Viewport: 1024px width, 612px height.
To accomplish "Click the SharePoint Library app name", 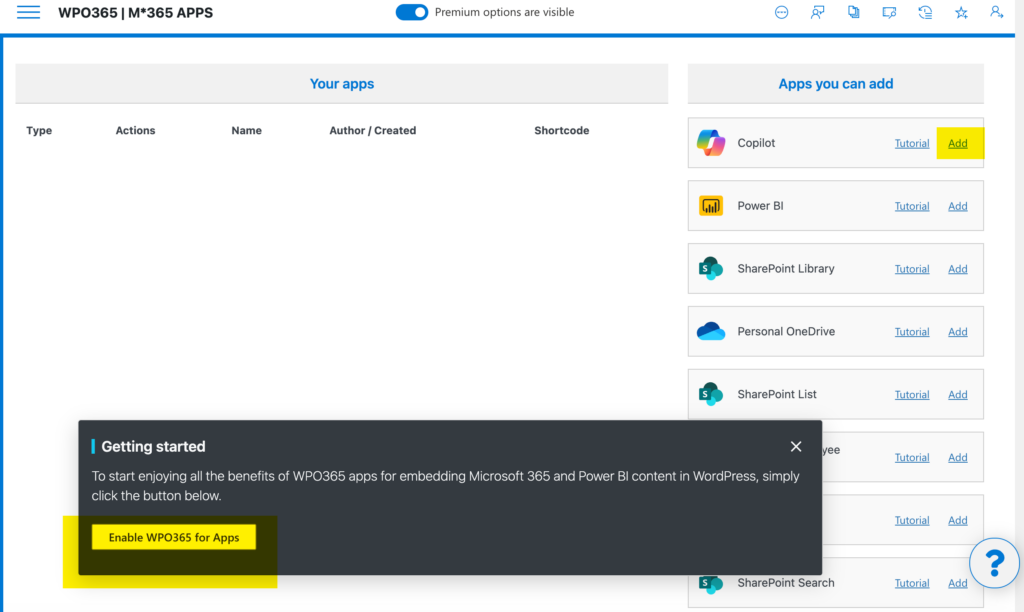I will coord(786,268).
